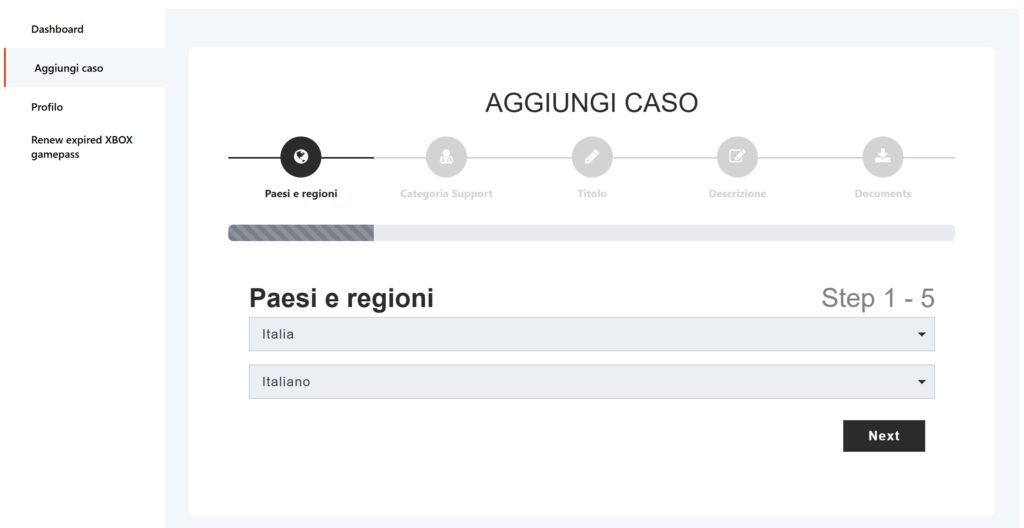Open Dashboard in the sidebar
Screen dimensions: 1024x528
coord(58,29)
